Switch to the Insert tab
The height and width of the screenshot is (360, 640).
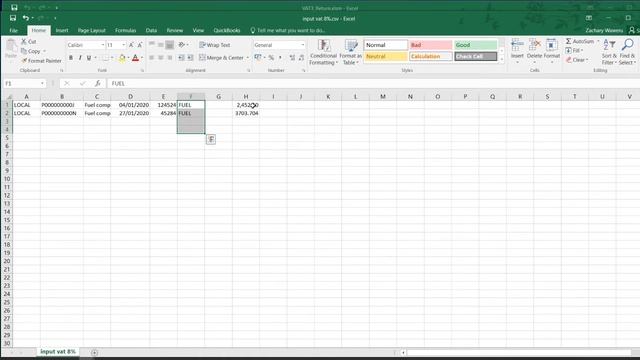62,31
